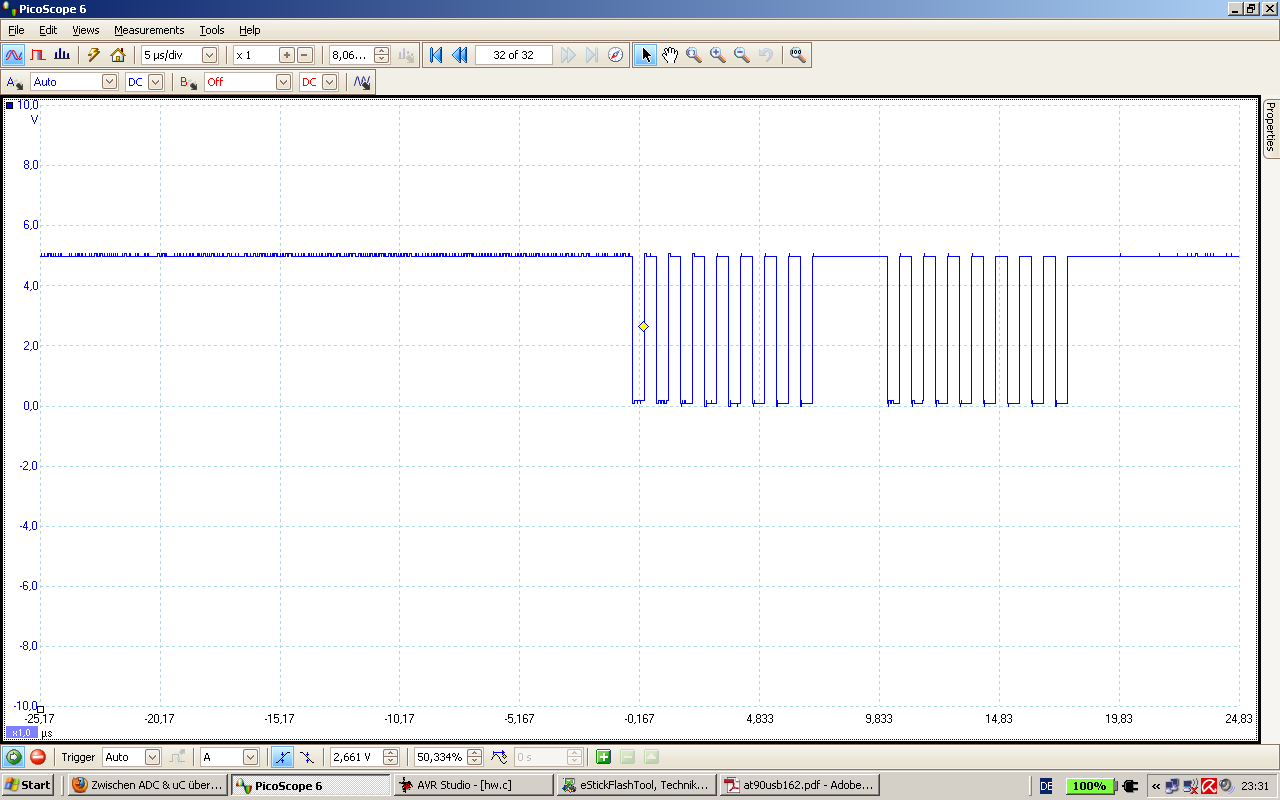The height and width of the screenshot is (800, 1280).
Task: Switch to AVR Studio taskbar window
Action: (x=473, y=785)
